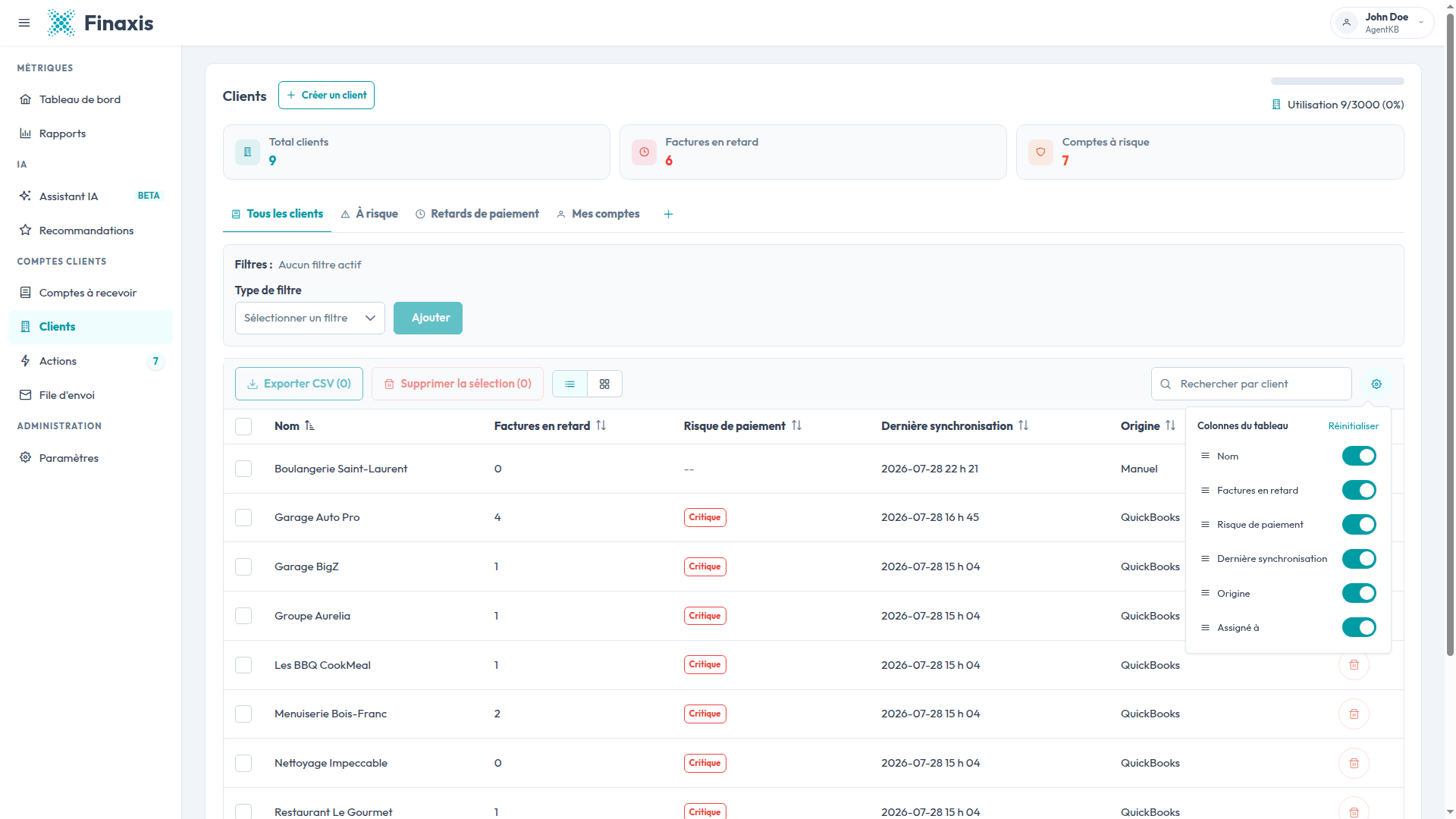The image size is (1456, 819).
Task: Sort by Dernière synchronisation column
Action: [1023, 426]
